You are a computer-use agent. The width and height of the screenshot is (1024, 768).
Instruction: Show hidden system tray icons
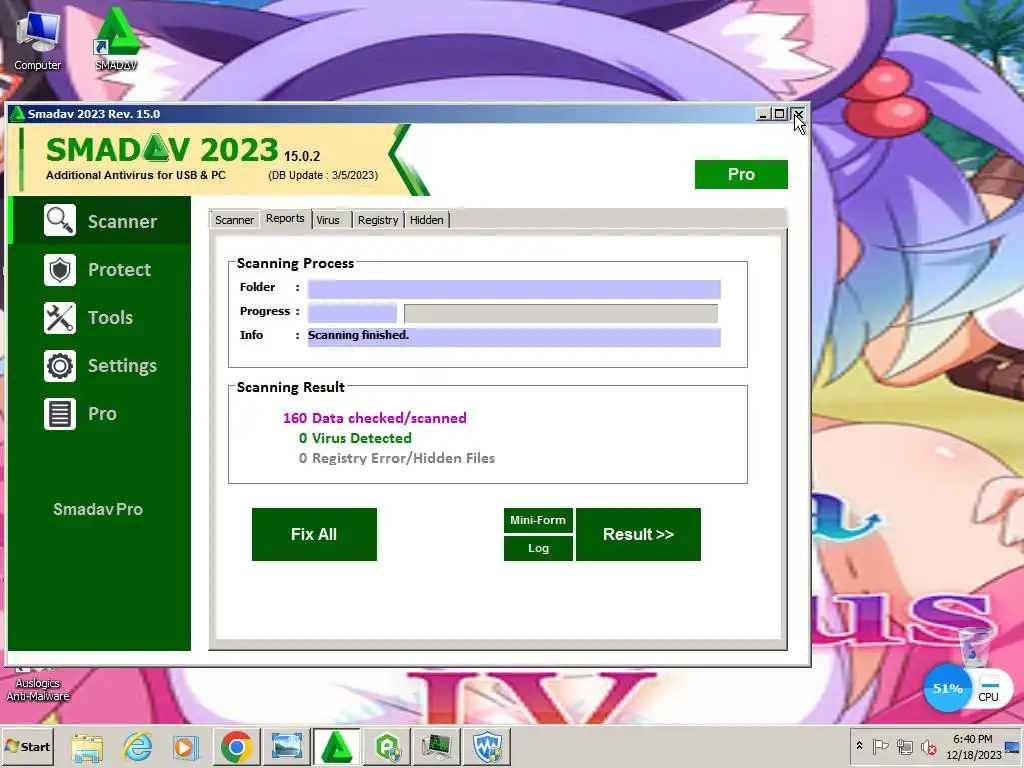pyautogui.click(x=859, y=746)
